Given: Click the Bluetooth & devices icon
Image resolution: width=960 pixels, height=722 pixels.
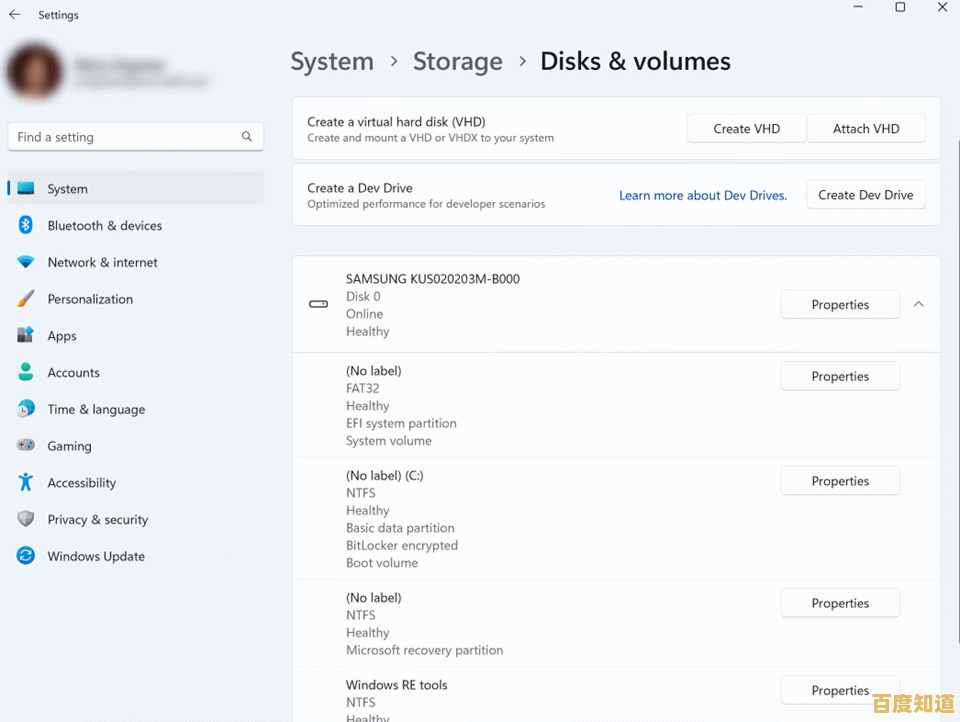Looking at the screenshot, I should 26,225.
